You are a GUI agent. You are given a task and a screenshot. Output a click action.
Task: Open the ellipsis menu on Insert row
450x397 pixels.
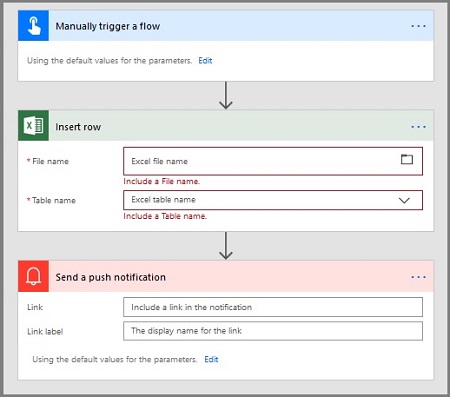pyautogui.click(x=418, y=127)
